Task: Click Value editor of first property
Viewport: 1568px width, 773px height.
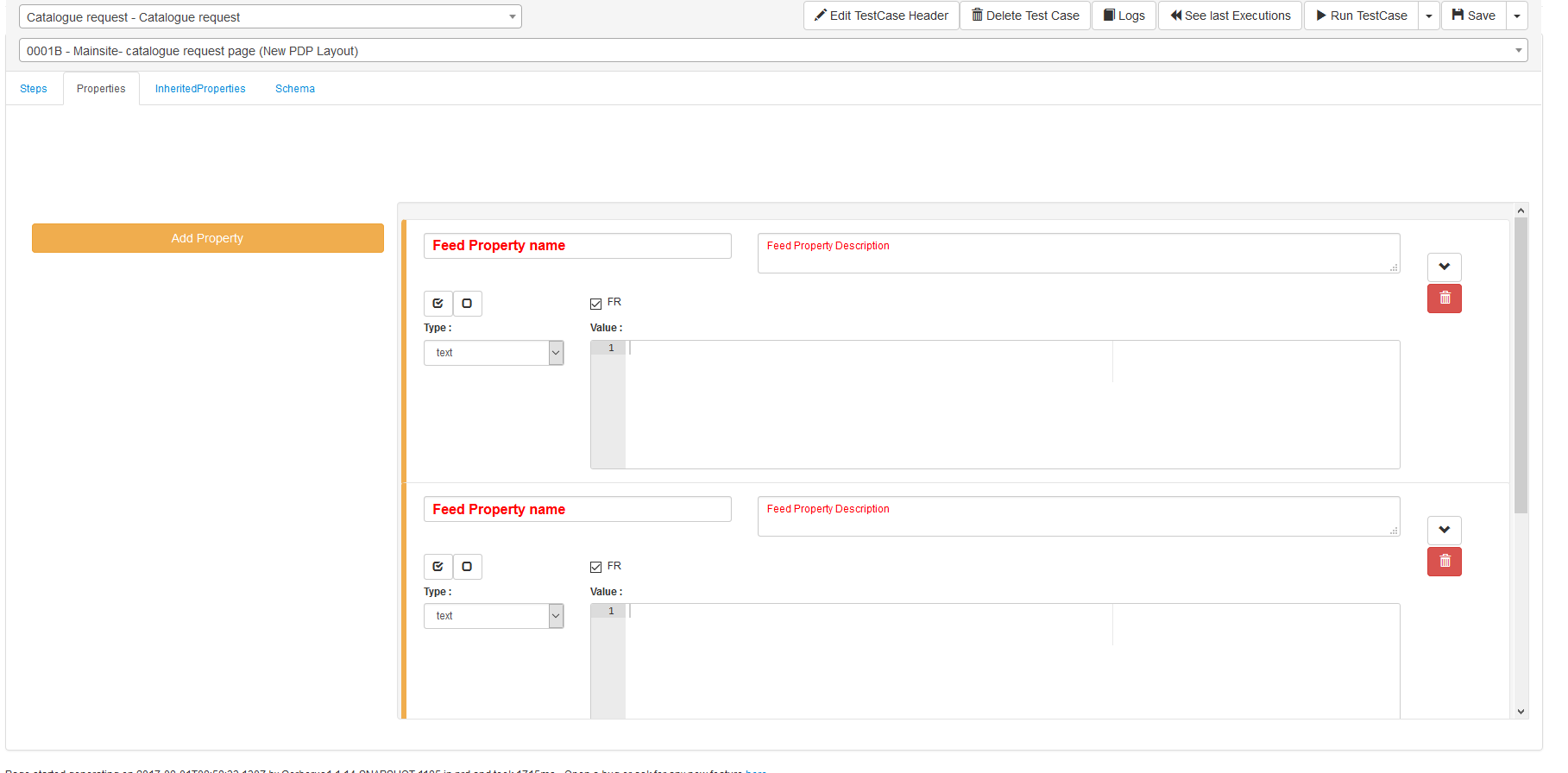Action: 995,405
